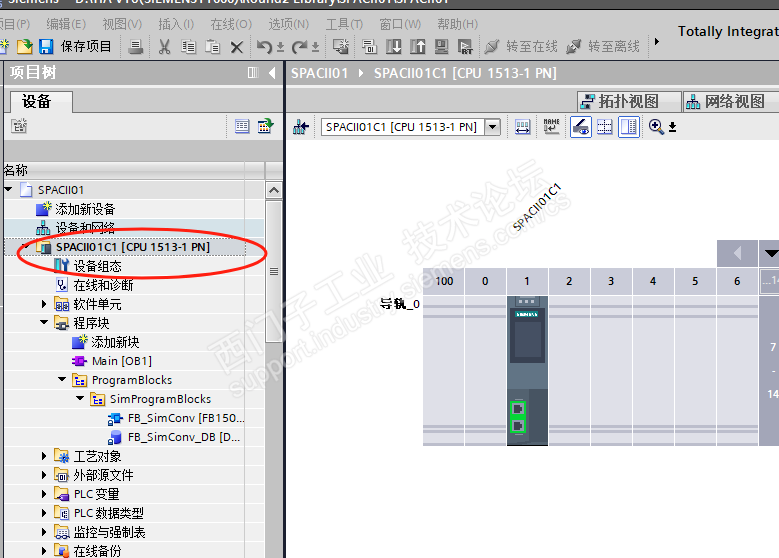The height and width of the screenshot is (558, 779).
Task: Expand toolbar overflow arrow
Action: click(x=657, y=42)
